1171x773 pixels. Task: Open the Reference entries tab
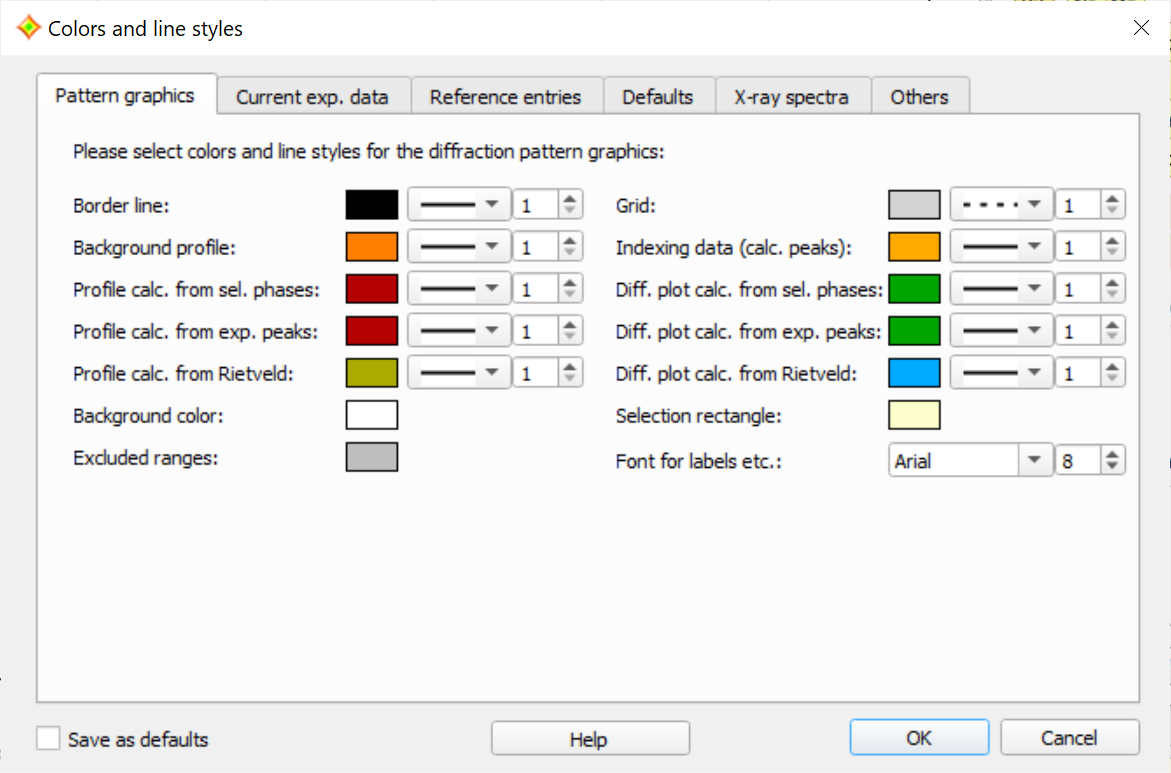(505, 97)
